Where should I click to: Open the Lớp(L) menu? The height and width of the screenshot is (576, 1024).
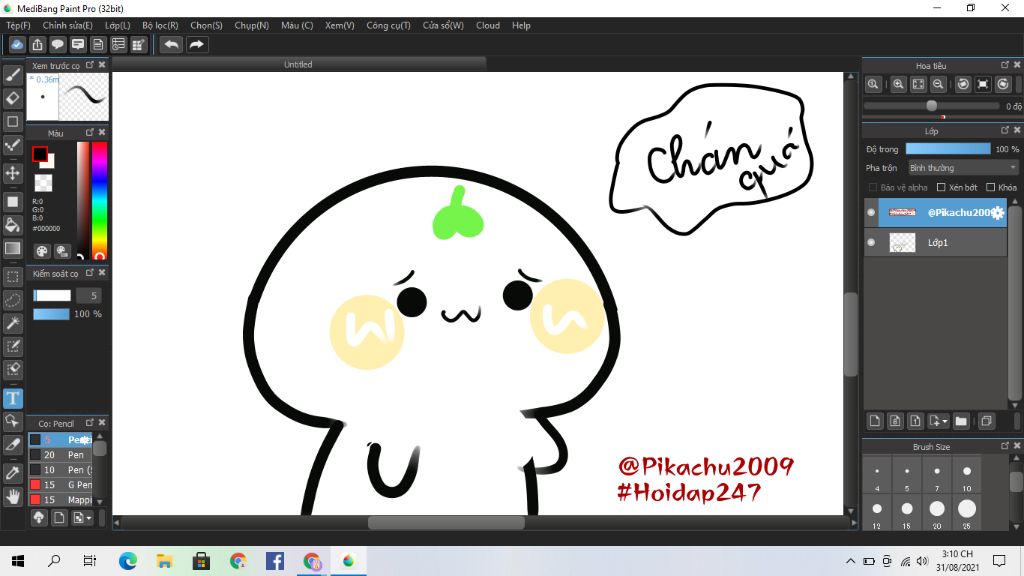click(x=118, y=25)
